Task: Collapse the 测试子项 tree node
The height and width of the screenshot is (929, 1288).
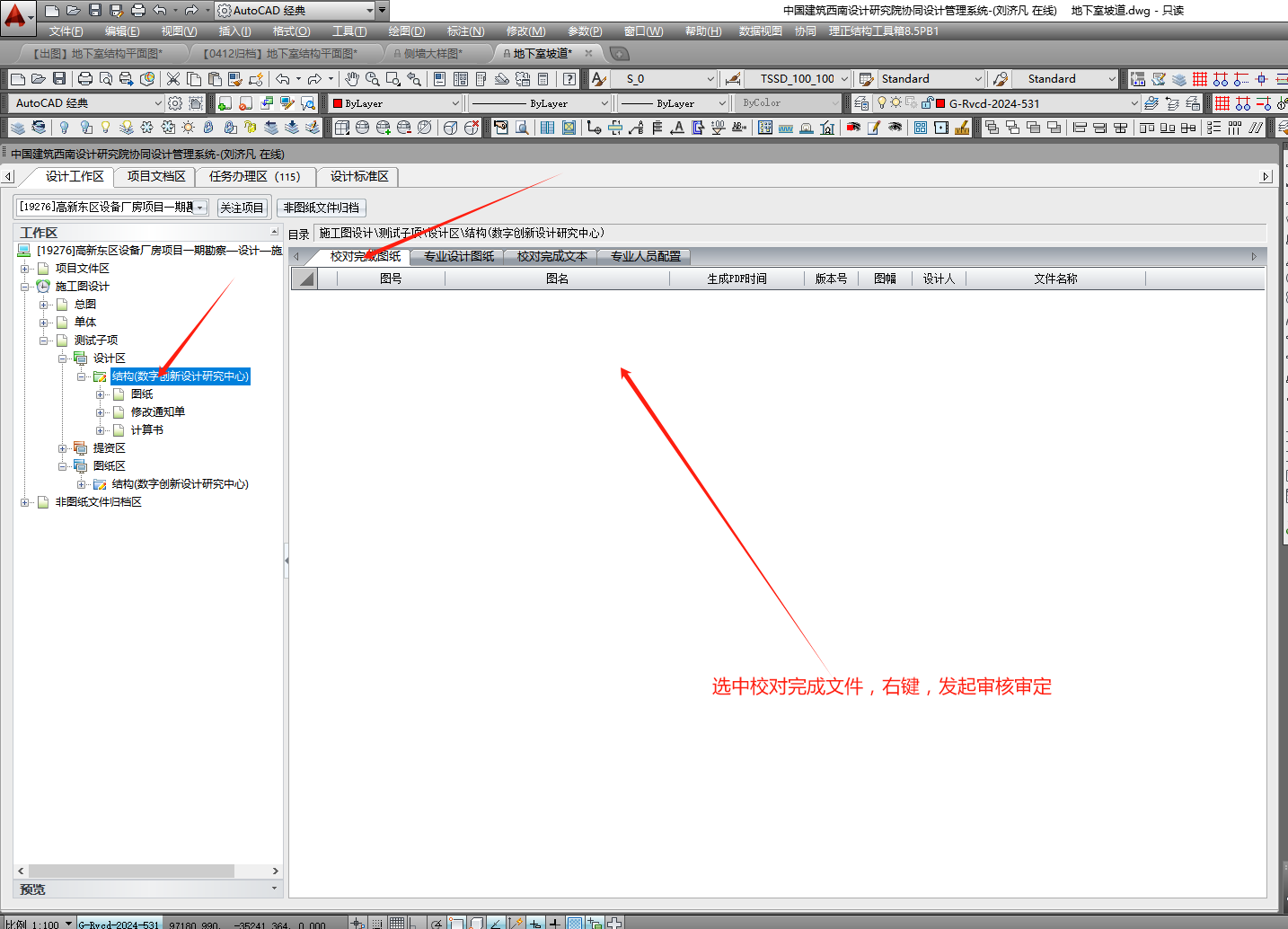Action: (x=43, y=341)
